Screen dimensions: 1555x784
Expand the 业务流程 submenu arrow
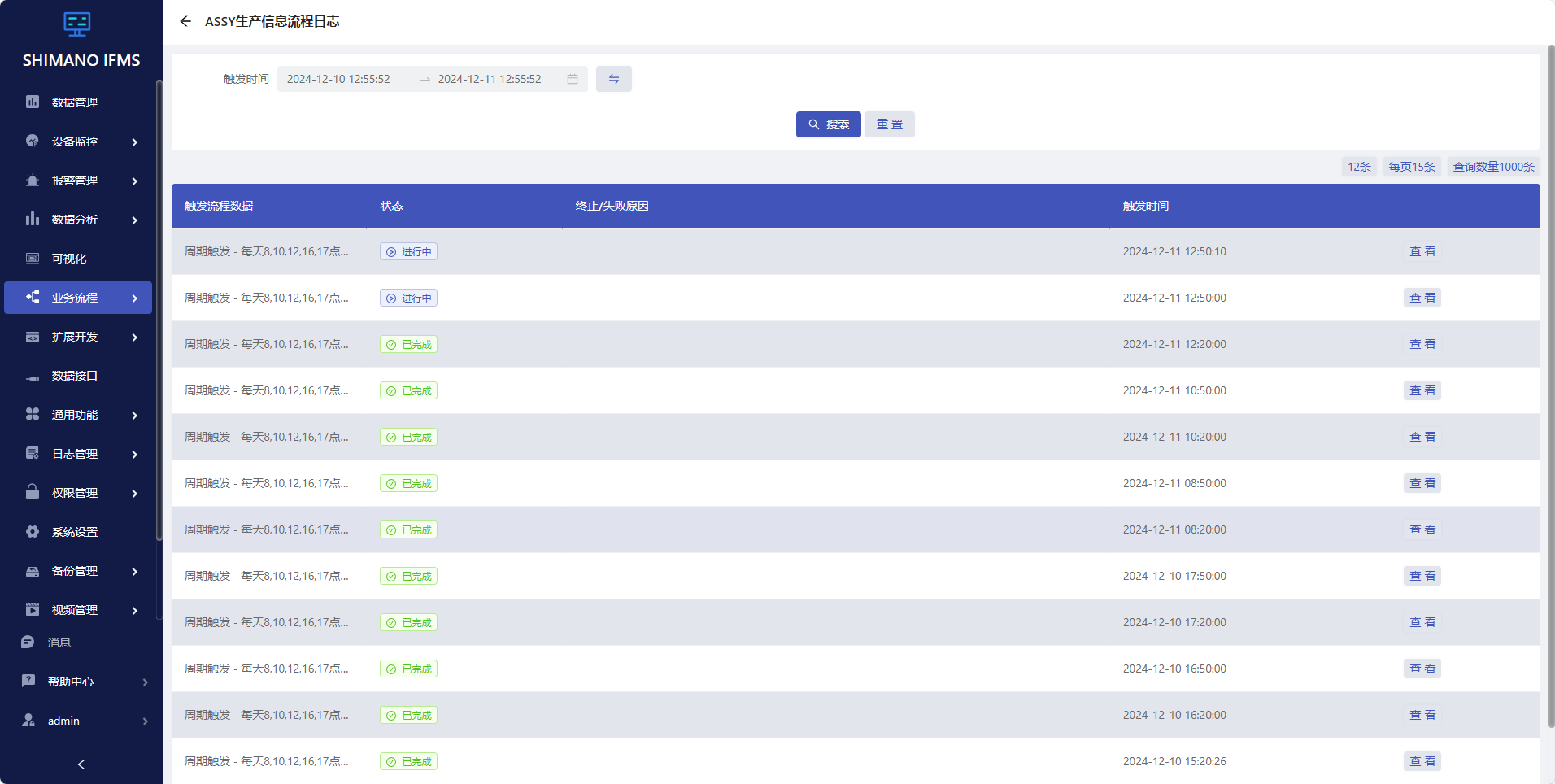[x=135, y=298]
